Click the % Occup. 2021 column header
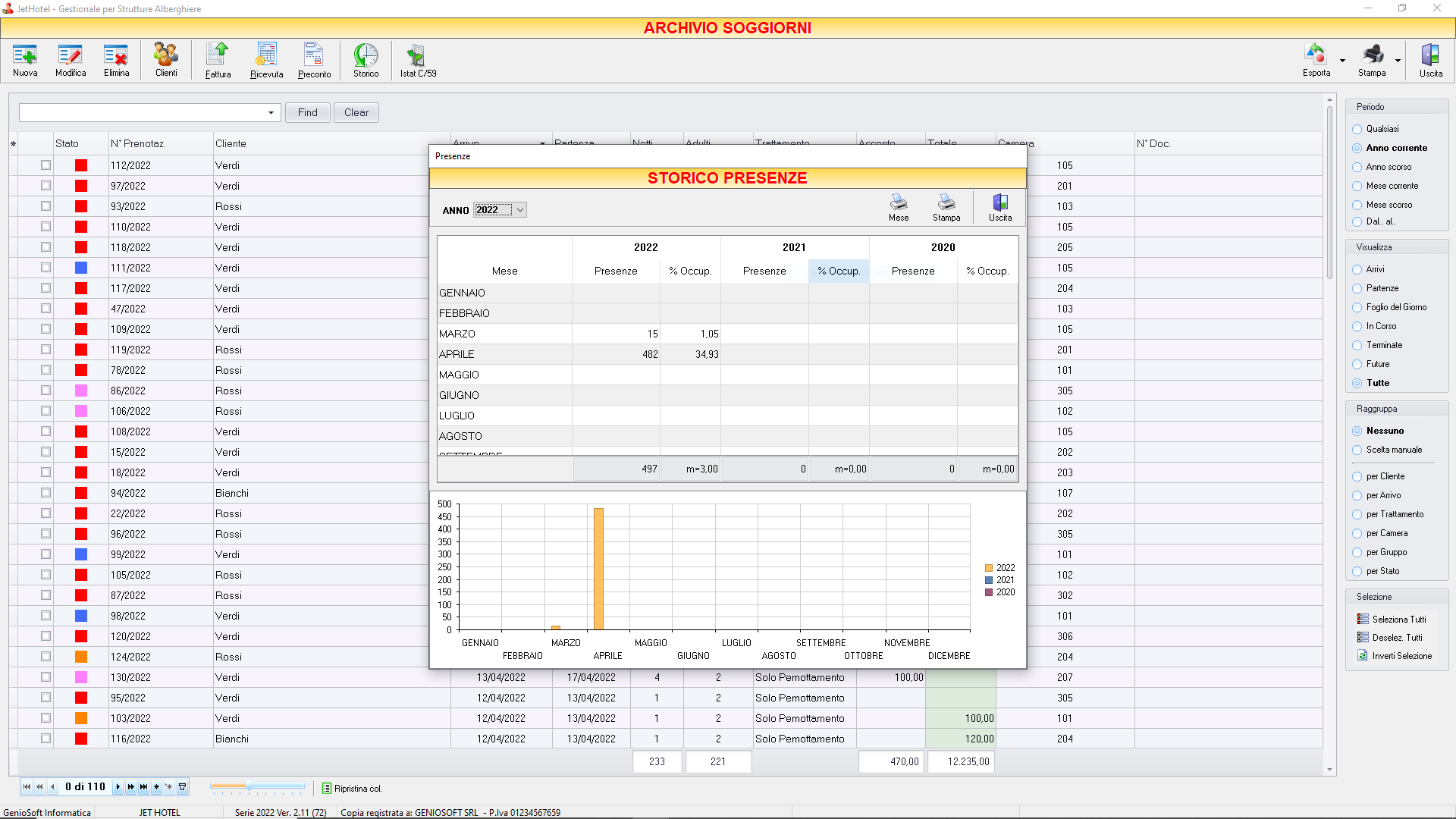This screenshot has height=819, width=1456. tap(838, 271)
